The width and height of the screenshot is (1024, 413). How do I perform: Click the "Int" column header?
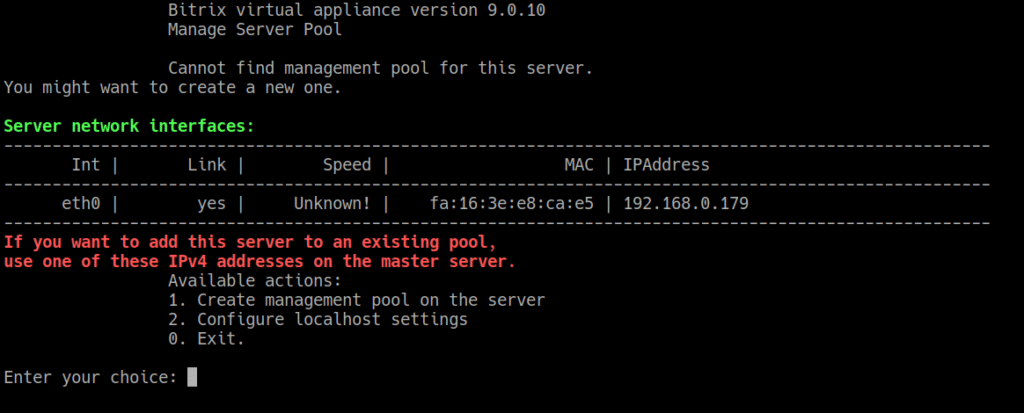[x=85, y=165]
